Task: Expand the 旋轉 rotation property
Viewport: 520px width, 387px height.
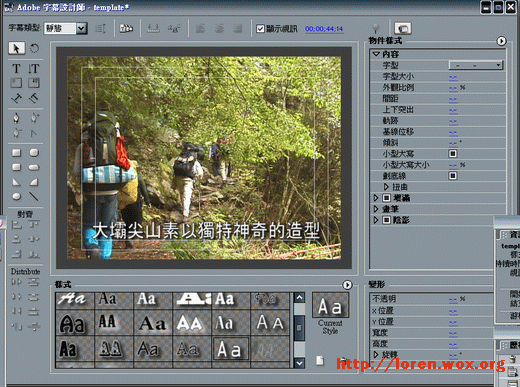Action: [x=376, y=354]
